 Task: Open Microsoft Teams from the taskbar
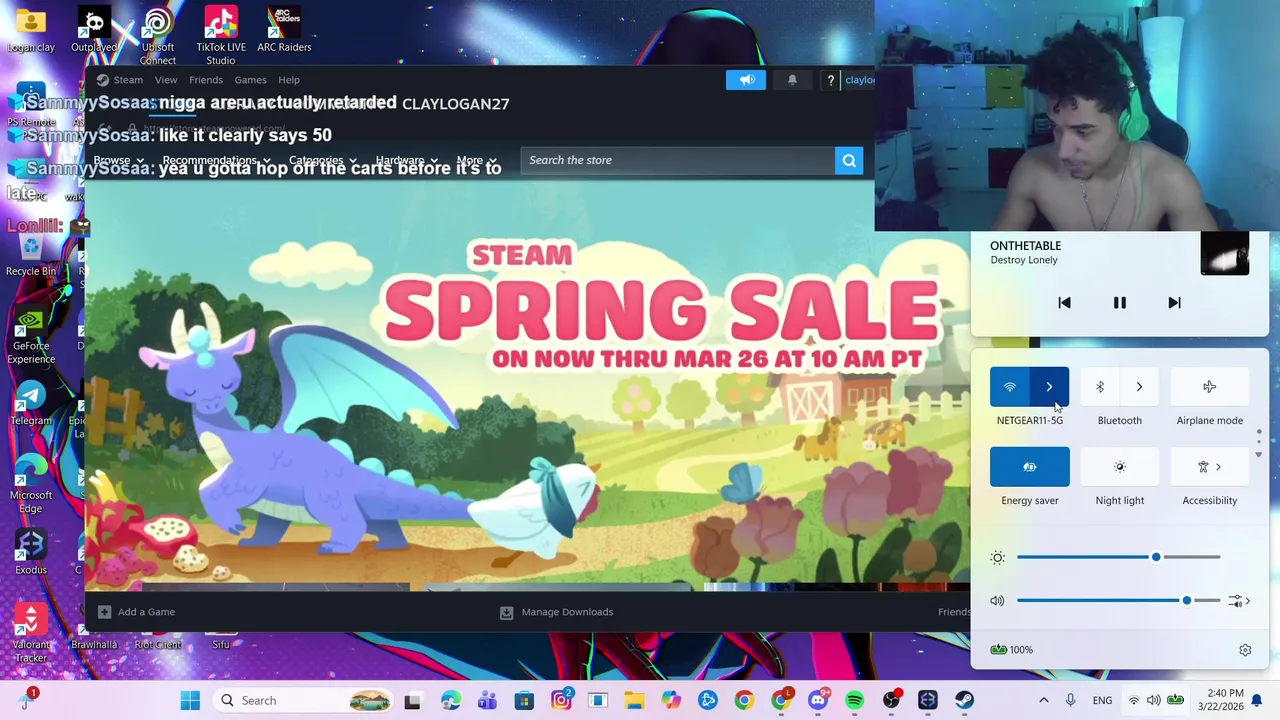487,700
